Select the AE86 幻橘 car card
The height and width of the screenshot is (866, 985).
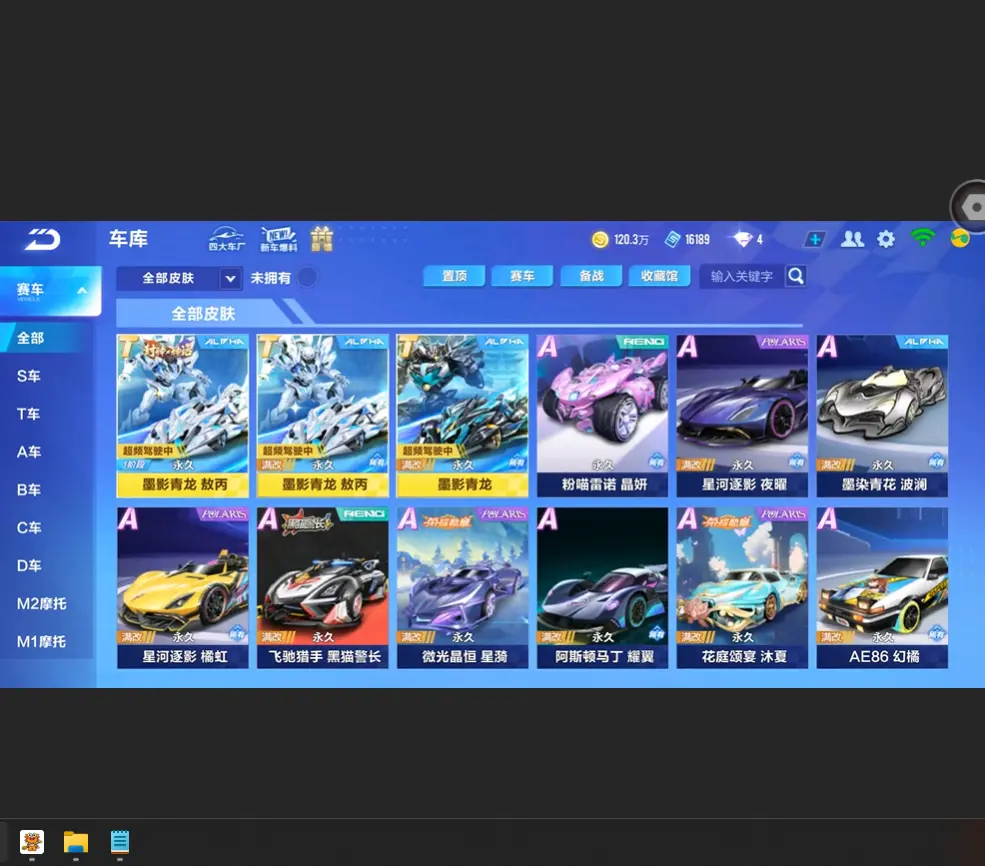click(x=883, y=588)
